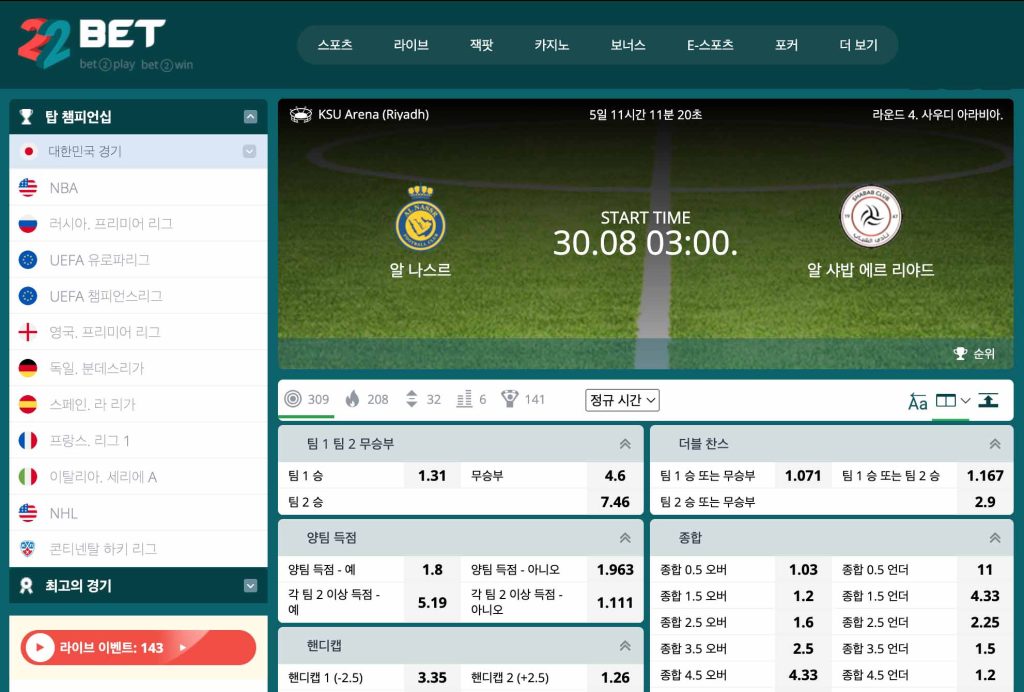Select the 6 markets list tab
This screenshot has height=692, width=1024.
coord(472,399)
